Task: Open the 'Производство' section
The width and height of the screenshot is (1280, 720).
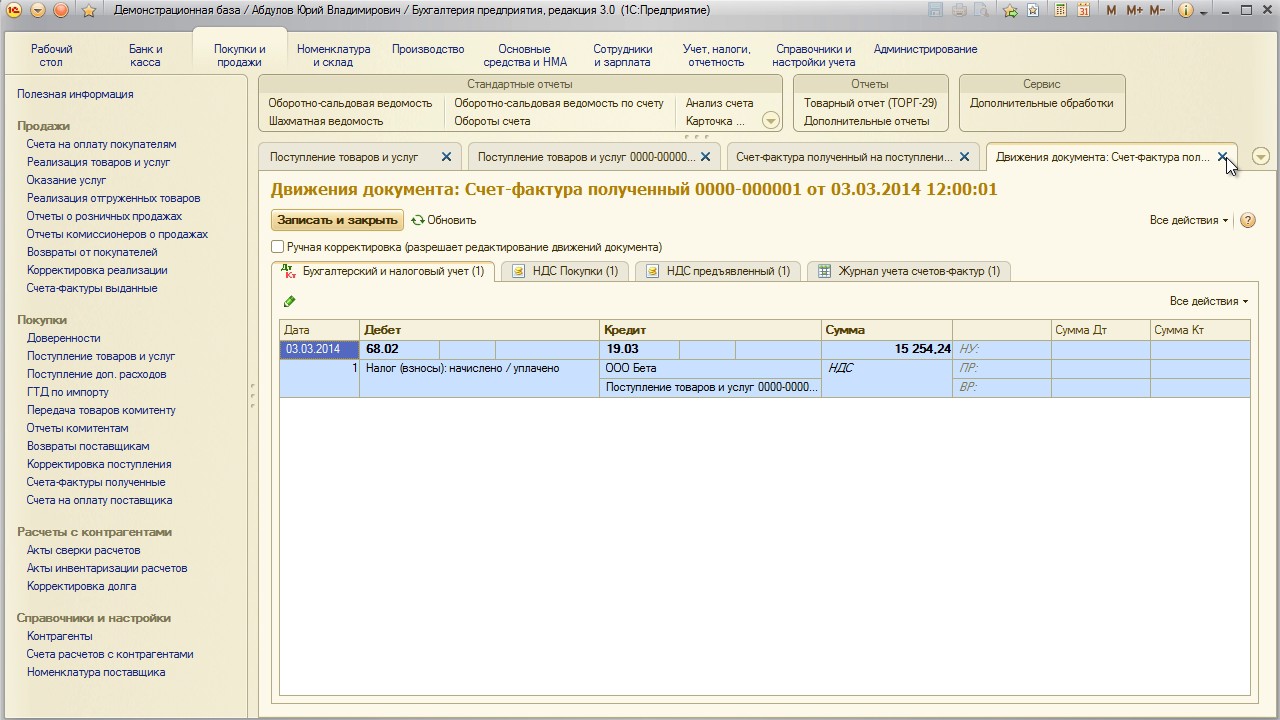Action: pyautogui.click(x=428, y=49)
